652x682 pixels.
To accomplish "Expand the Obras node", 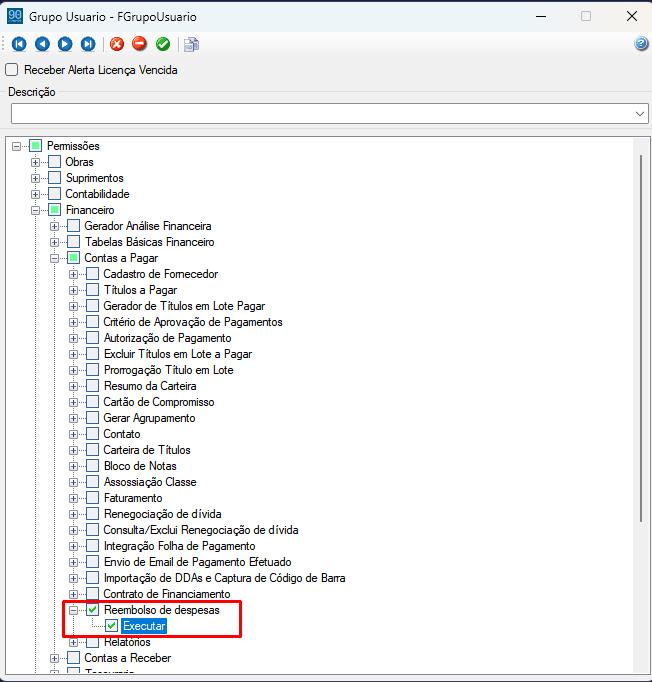I will pos(35,162).
